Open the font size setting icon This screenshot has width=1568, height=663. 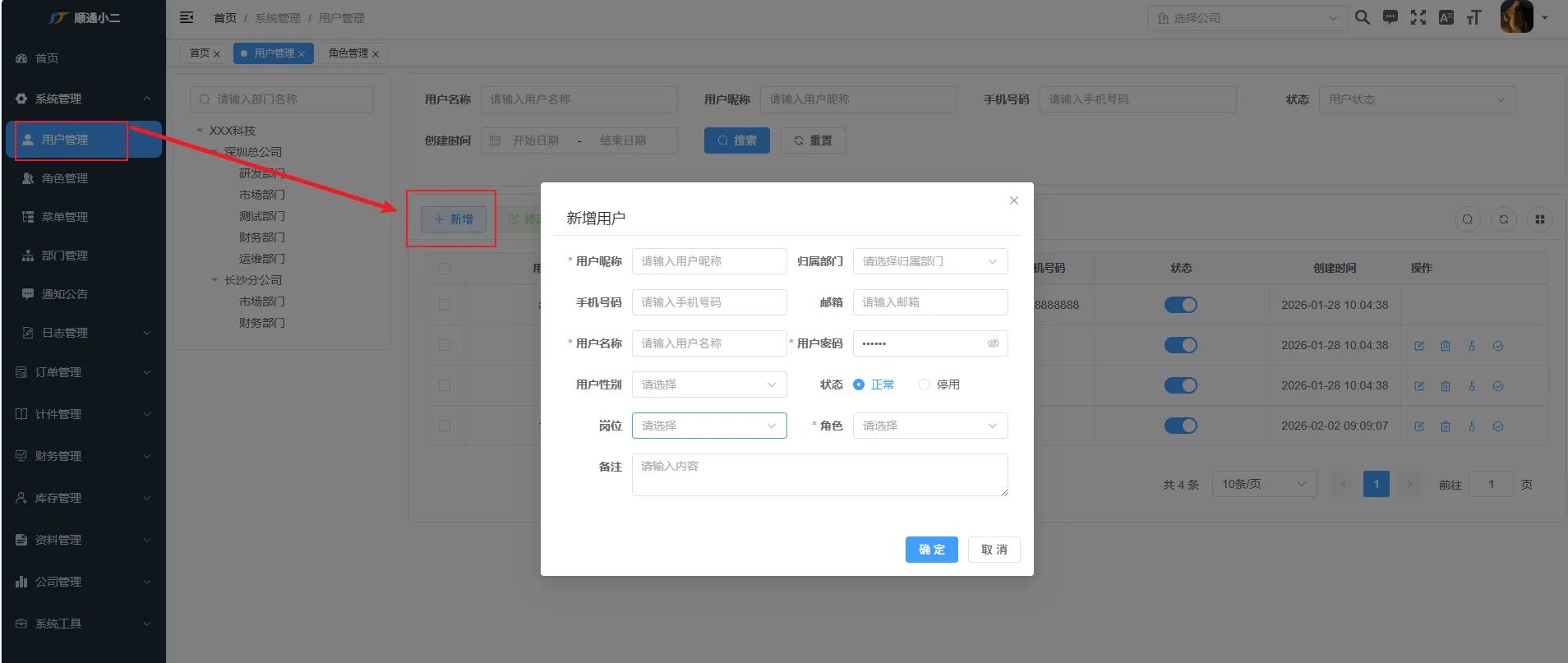[x=1473, y=17]
